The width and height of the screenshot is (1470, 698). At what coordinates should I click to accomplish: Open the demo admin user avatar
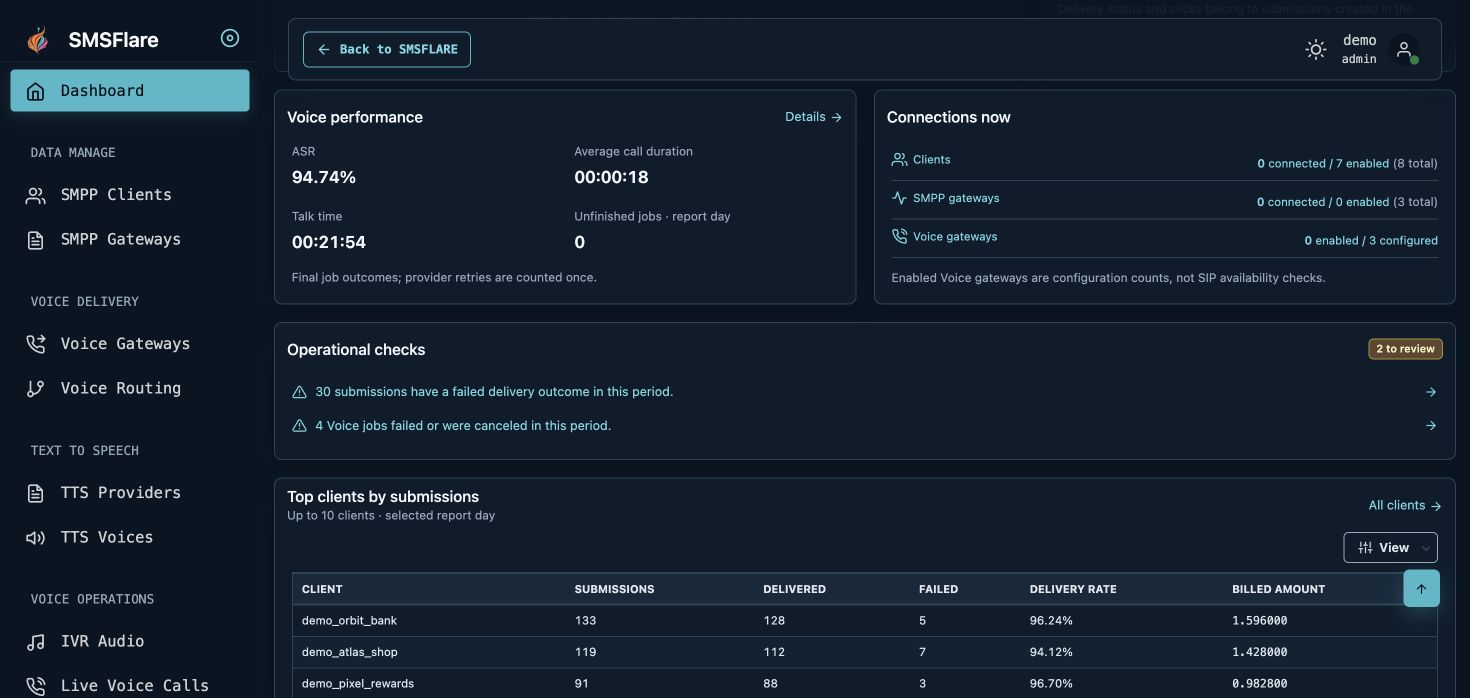pyautogui.click(x=1404, y=49)
